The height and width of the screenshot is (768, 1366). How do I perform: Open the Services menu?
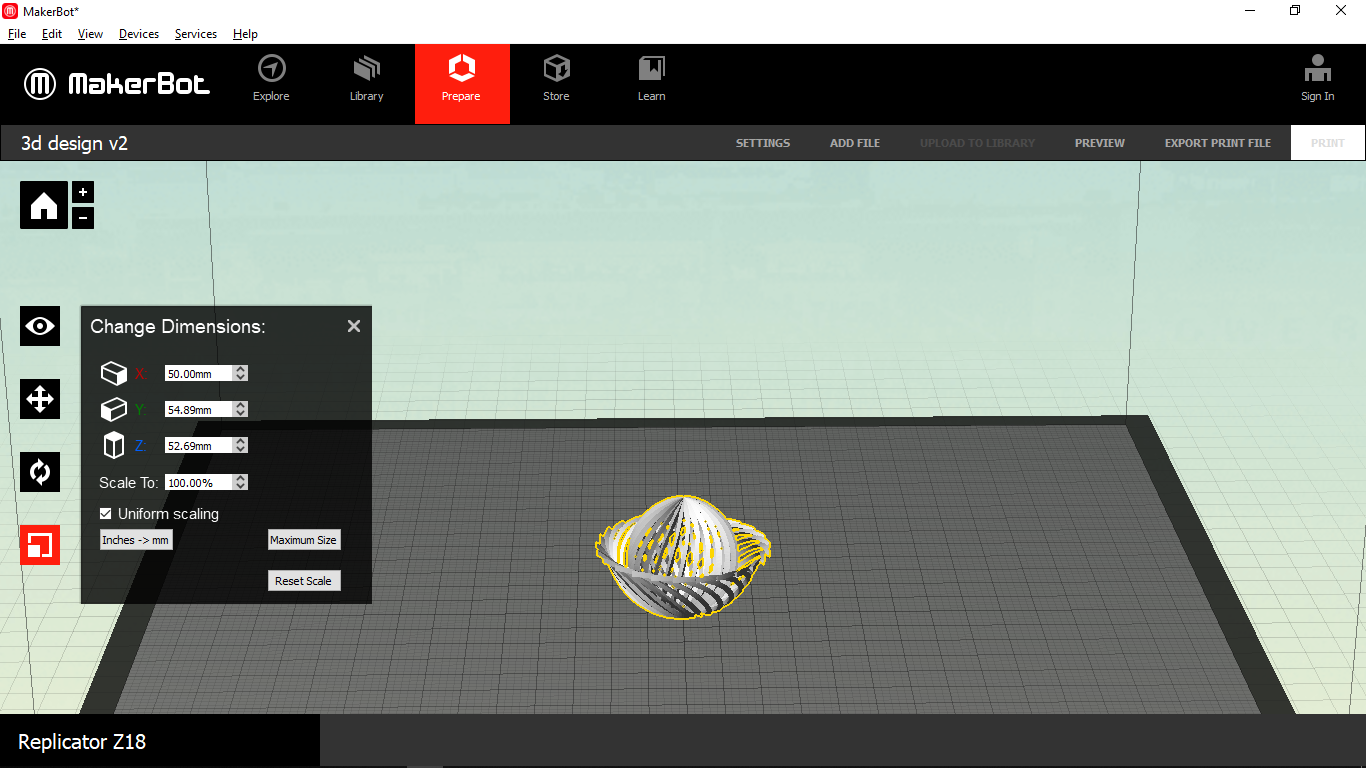pos(196,34)
